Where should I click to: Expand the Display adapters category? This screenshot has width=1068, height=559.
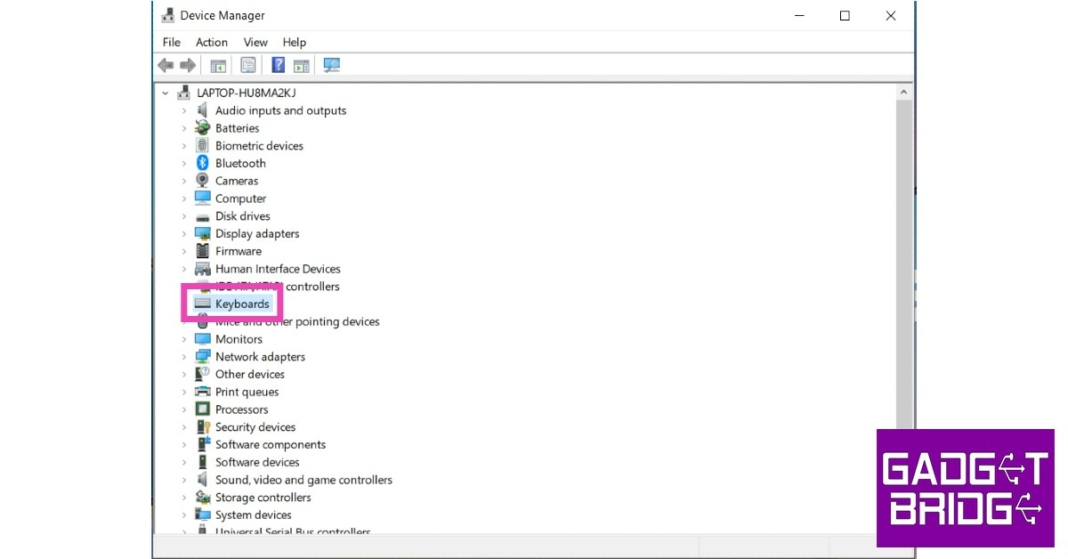[184, 234]
